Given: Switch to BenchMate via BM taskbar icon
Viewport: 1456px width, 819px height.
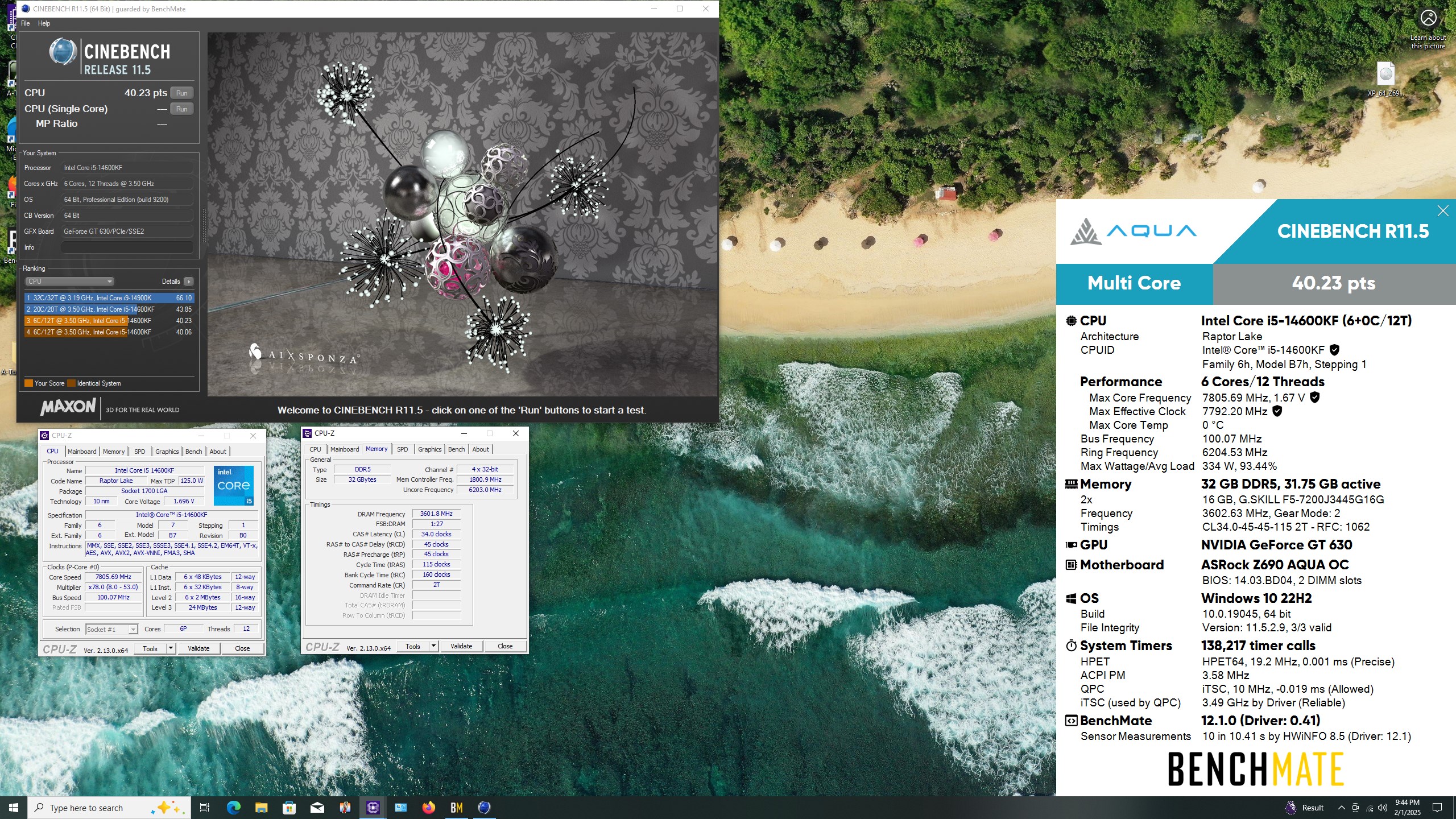Looking at the screenshot, I should [457, 808].
